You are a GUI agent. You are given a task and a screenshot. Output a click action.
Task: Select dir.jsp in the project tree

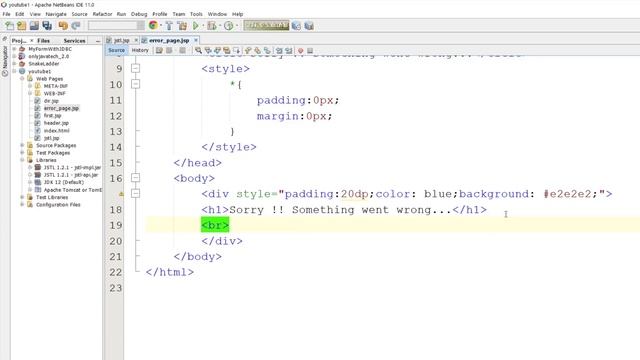(51, 101)
